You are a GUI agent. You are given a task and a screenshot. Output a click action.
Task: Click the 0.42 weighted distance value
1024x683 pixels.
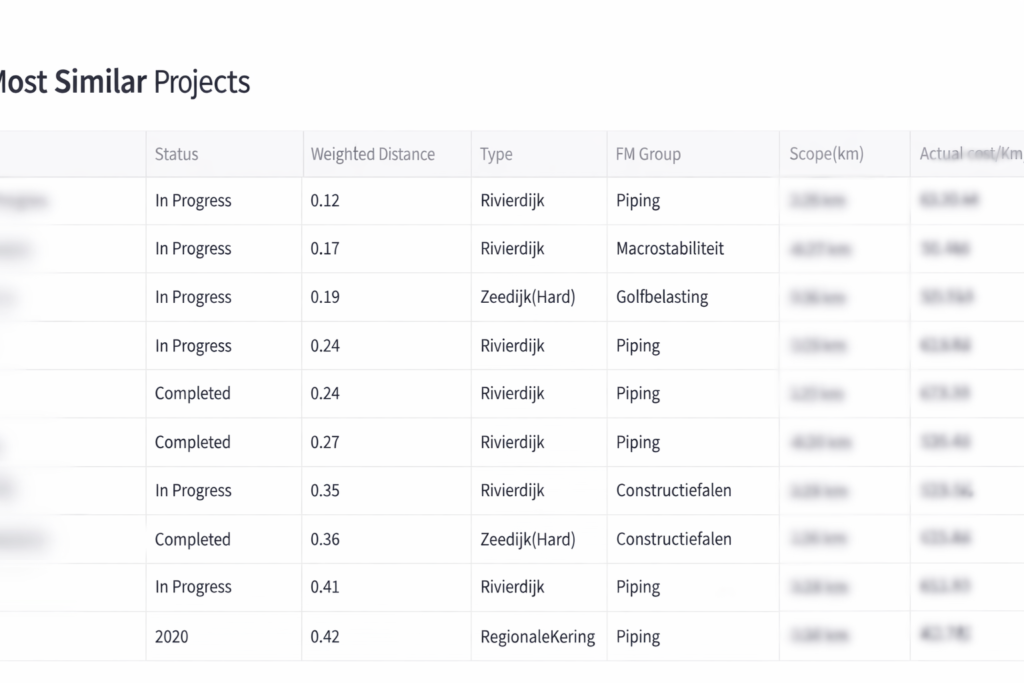pos(325,636)
